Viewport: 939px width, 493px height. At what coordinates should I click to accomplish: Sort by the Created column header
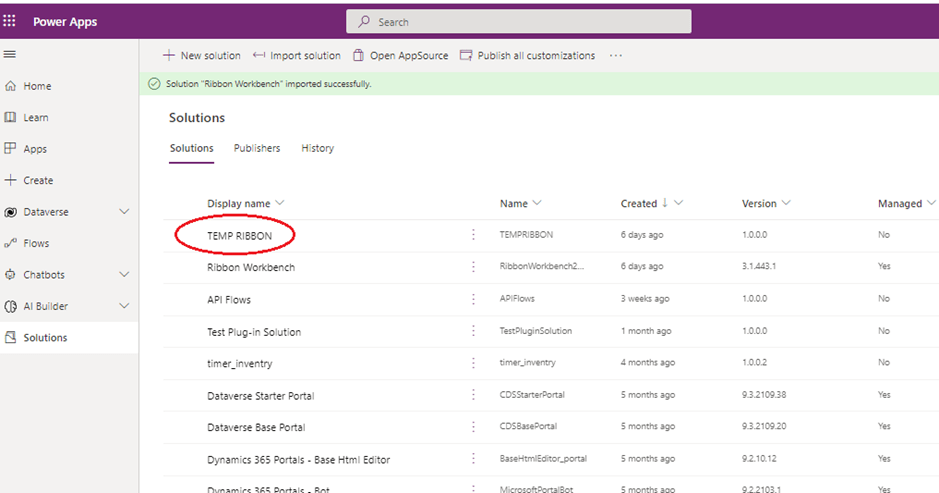pyautogui.click(x=639, y=204)
